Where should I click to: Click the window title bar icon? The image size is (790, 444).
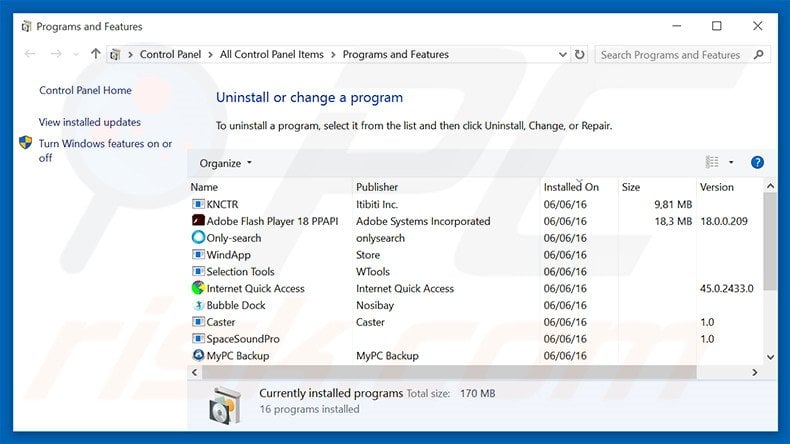click(x=27, y=26)
